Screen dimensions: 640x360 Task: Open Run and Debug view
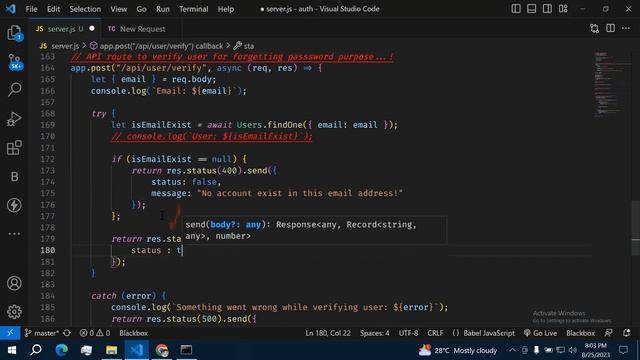[14, 119]
